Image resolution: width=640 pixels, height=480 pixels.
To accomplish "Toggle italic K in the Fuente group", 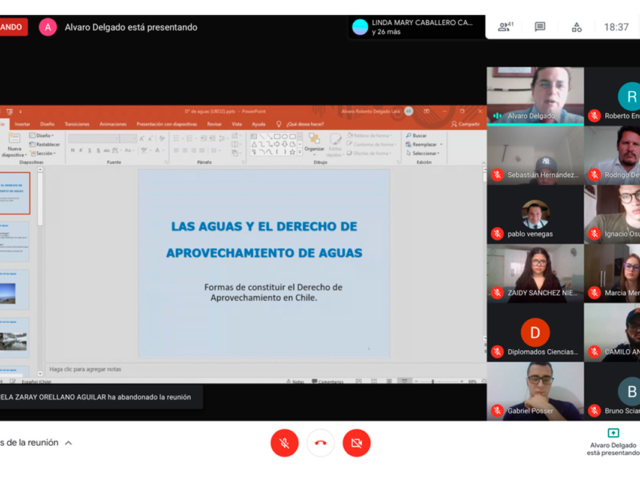I will [x=81, y=151].
